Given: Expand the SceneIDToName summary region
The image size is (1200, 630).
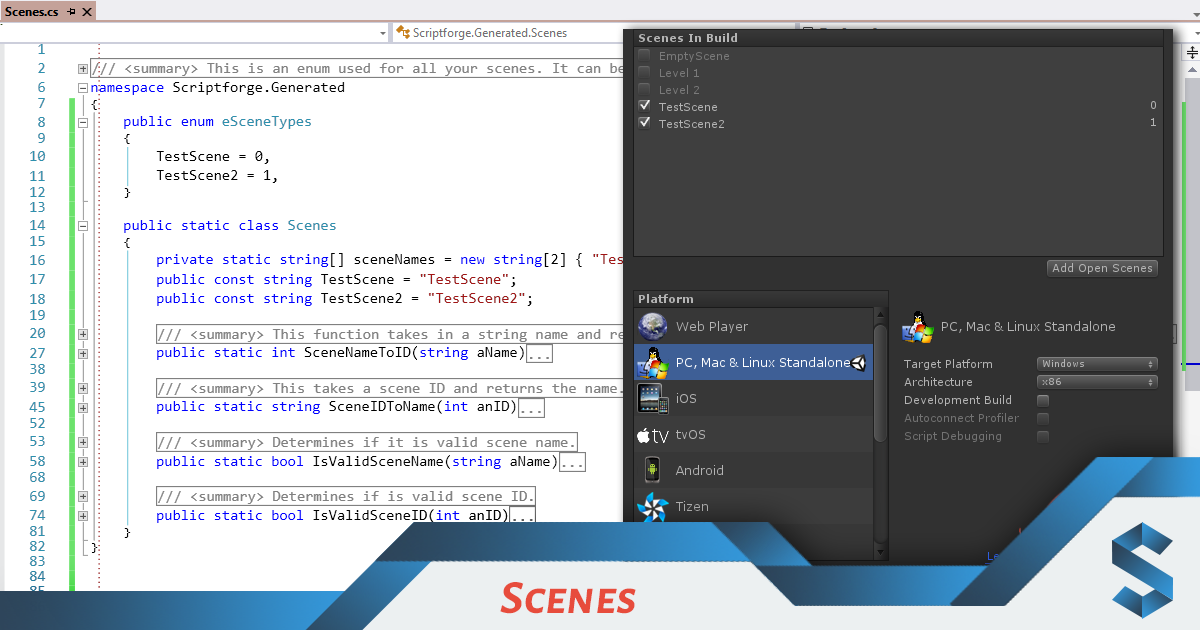Looking at the screenshot, I should [83, 388].
